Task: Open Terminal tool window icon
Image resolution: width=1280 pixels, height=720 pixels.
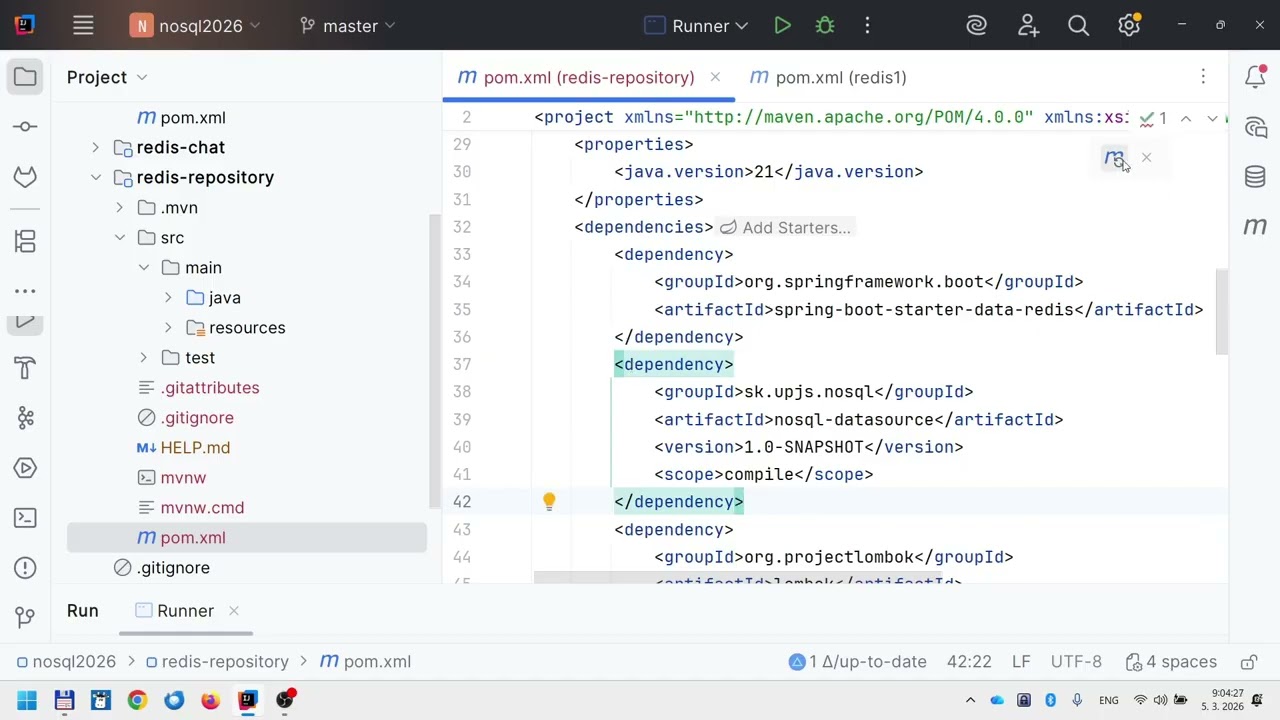Action: [x=25, y=518]
